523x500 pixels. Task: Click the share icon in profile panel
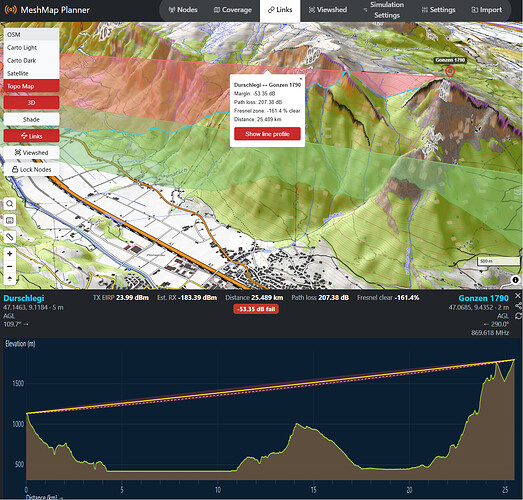518,306
